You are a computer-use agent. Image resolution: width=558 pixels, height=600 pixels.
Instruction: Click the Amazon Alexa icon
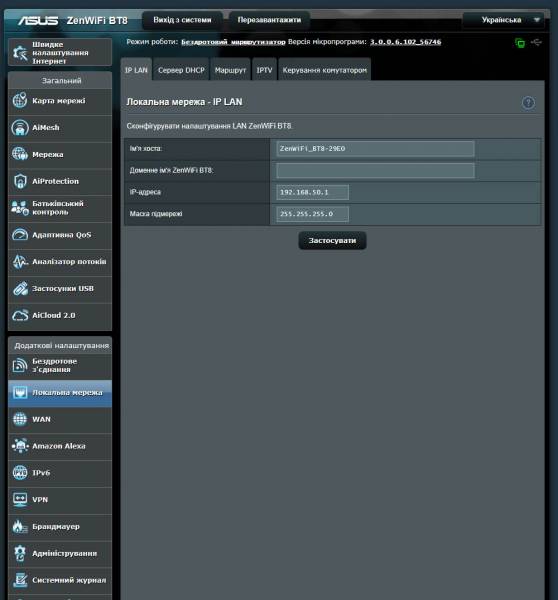pyautogui.click(x=20, y=446)
